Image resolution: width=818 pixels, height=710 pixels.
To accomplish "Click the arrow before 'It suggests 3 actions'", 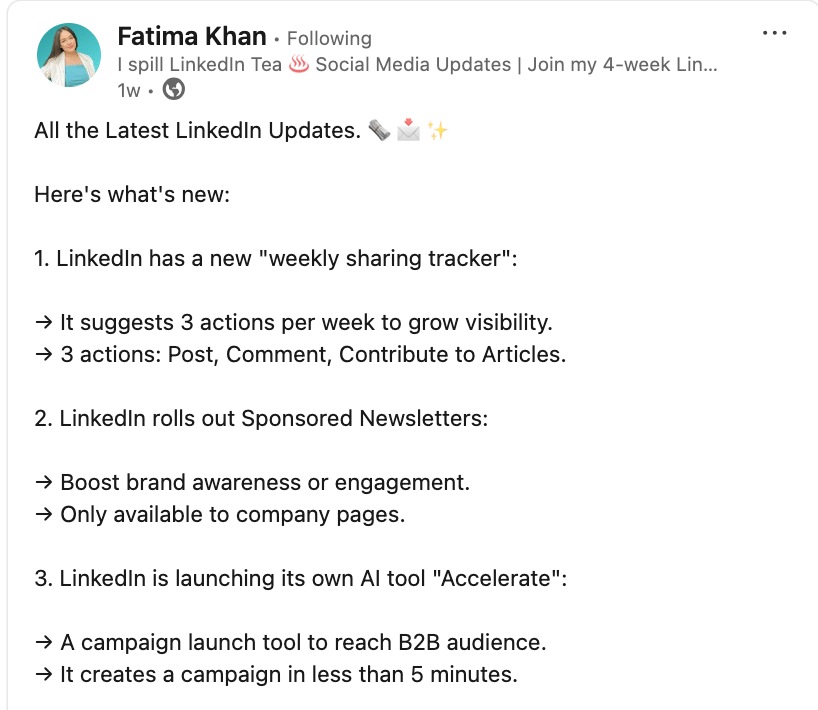I will click(44, 322).
